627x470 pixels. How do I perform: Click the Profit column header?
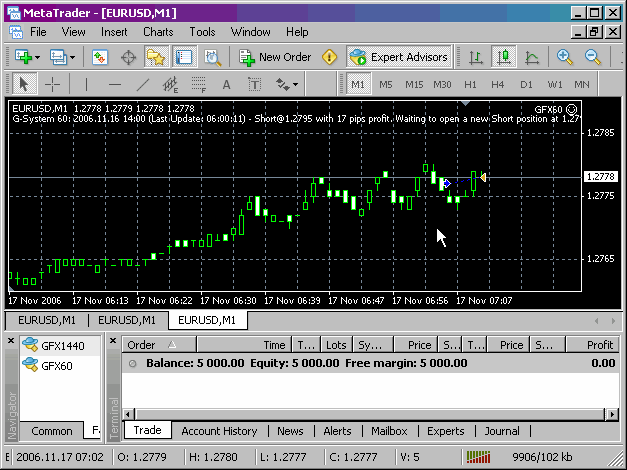[x=593, y=345]
